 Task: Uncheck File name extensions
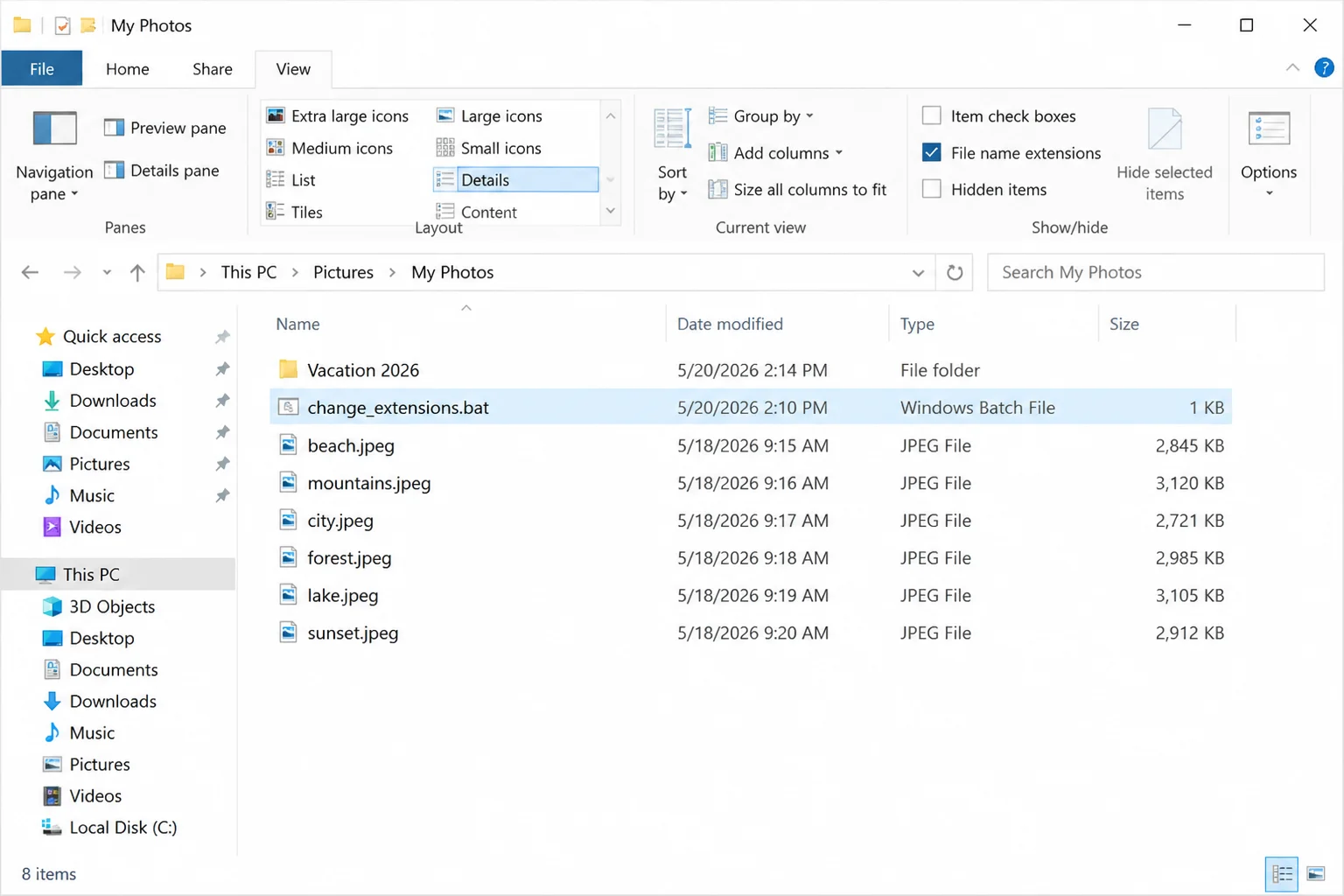(932, 153)
